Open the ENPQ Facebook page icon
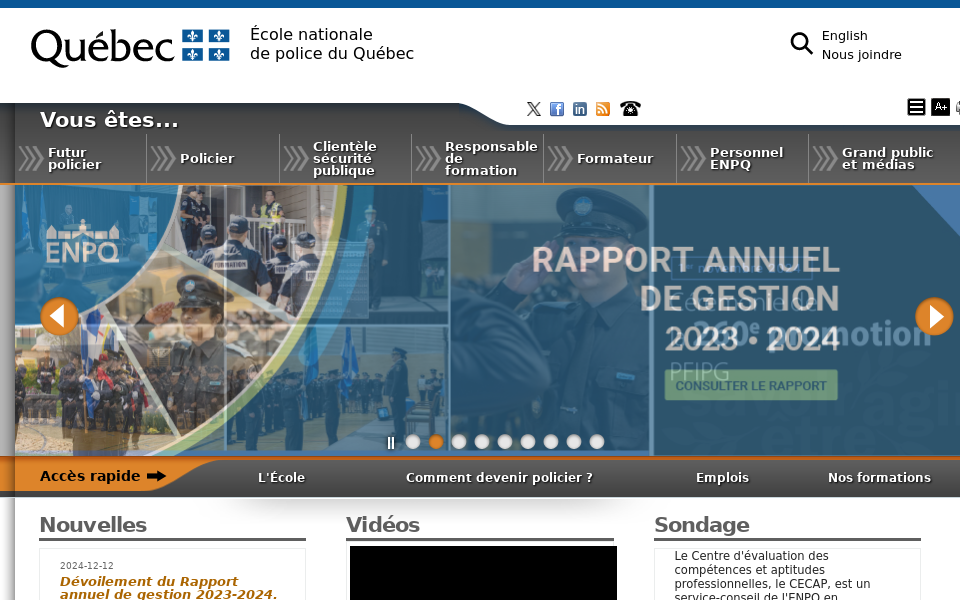 557,108
